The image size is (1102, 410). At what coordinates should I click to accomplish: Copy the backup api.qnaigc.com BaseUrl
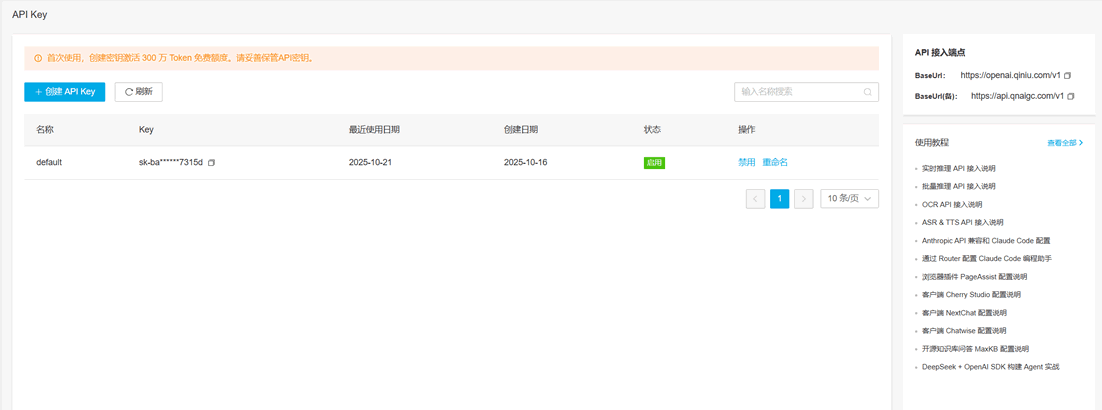pyautogui.click(x=1071, y=97)
